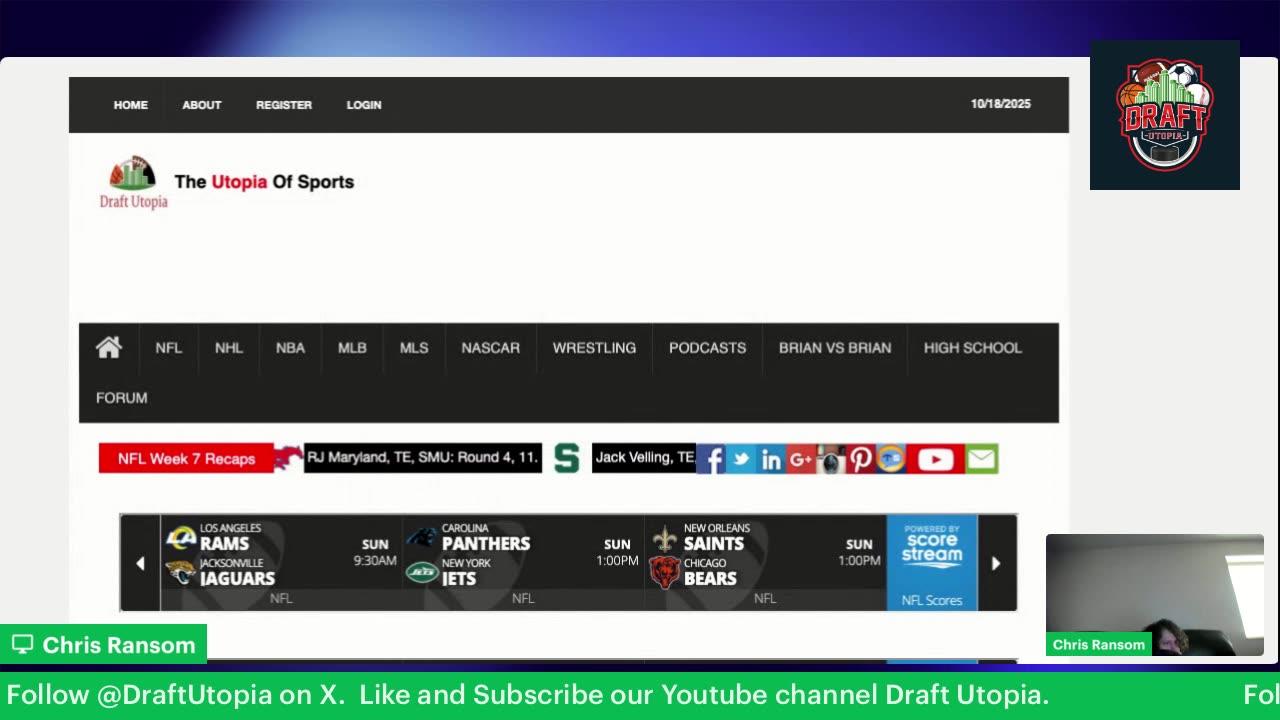Click the Draft Utopia logo

131,180
